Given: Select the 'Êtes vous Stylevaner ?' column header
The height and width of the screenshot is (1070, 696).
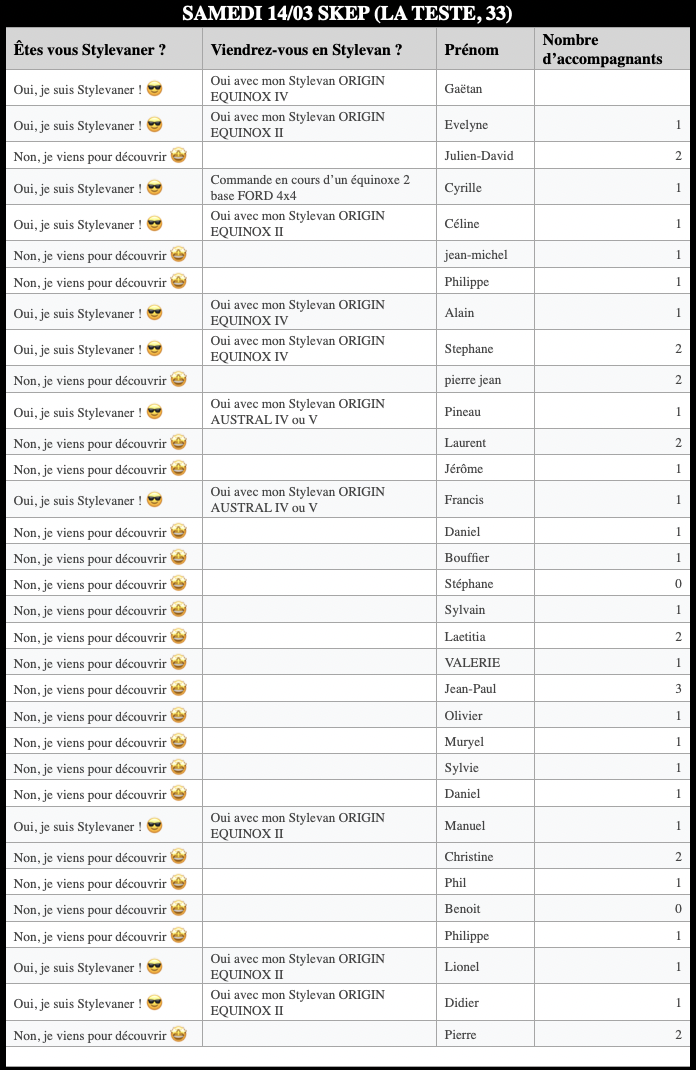Looking at the screenshot, I should (90, 49).
